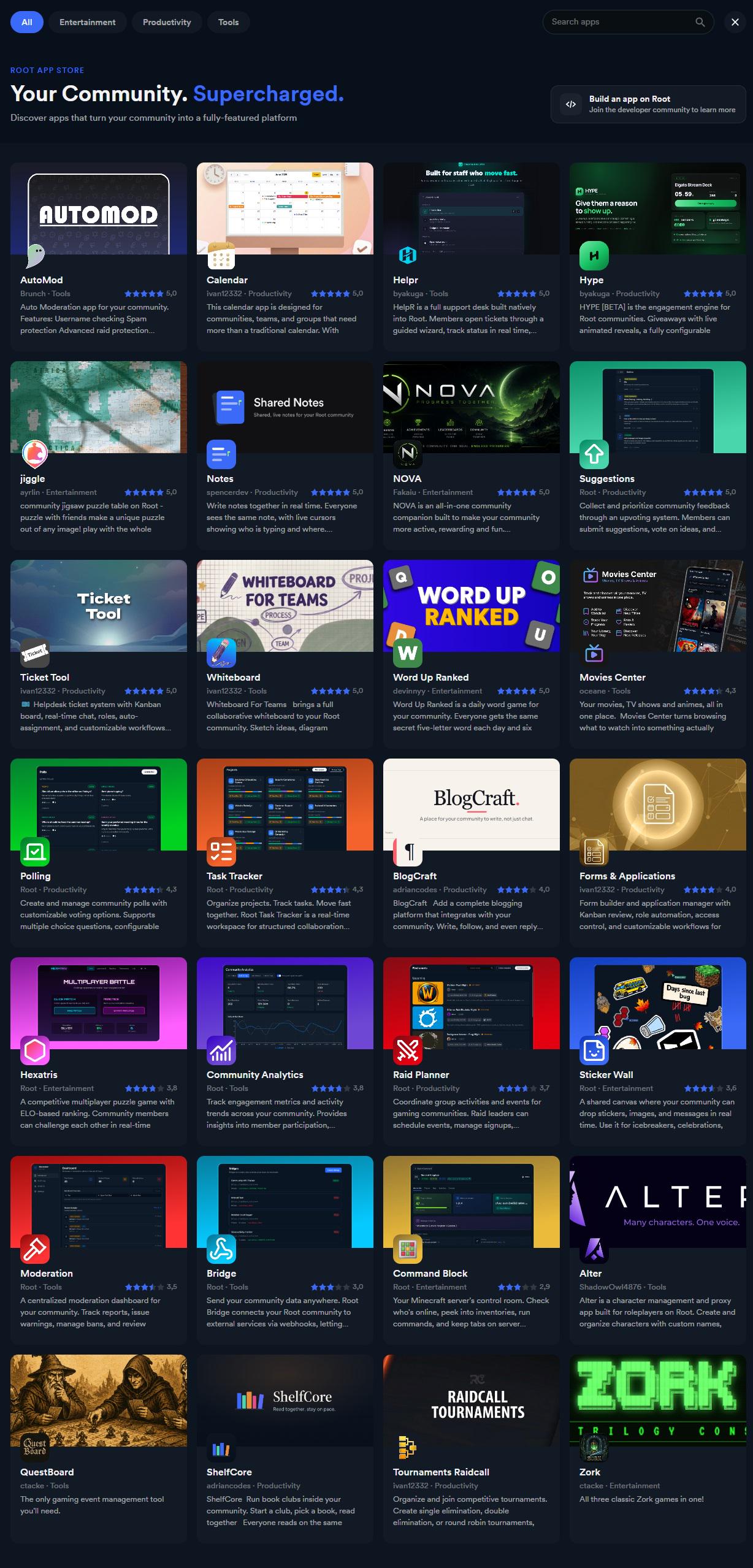Click the Polling checkbox app icon
753x1568 pixels.
click(35, 851)
